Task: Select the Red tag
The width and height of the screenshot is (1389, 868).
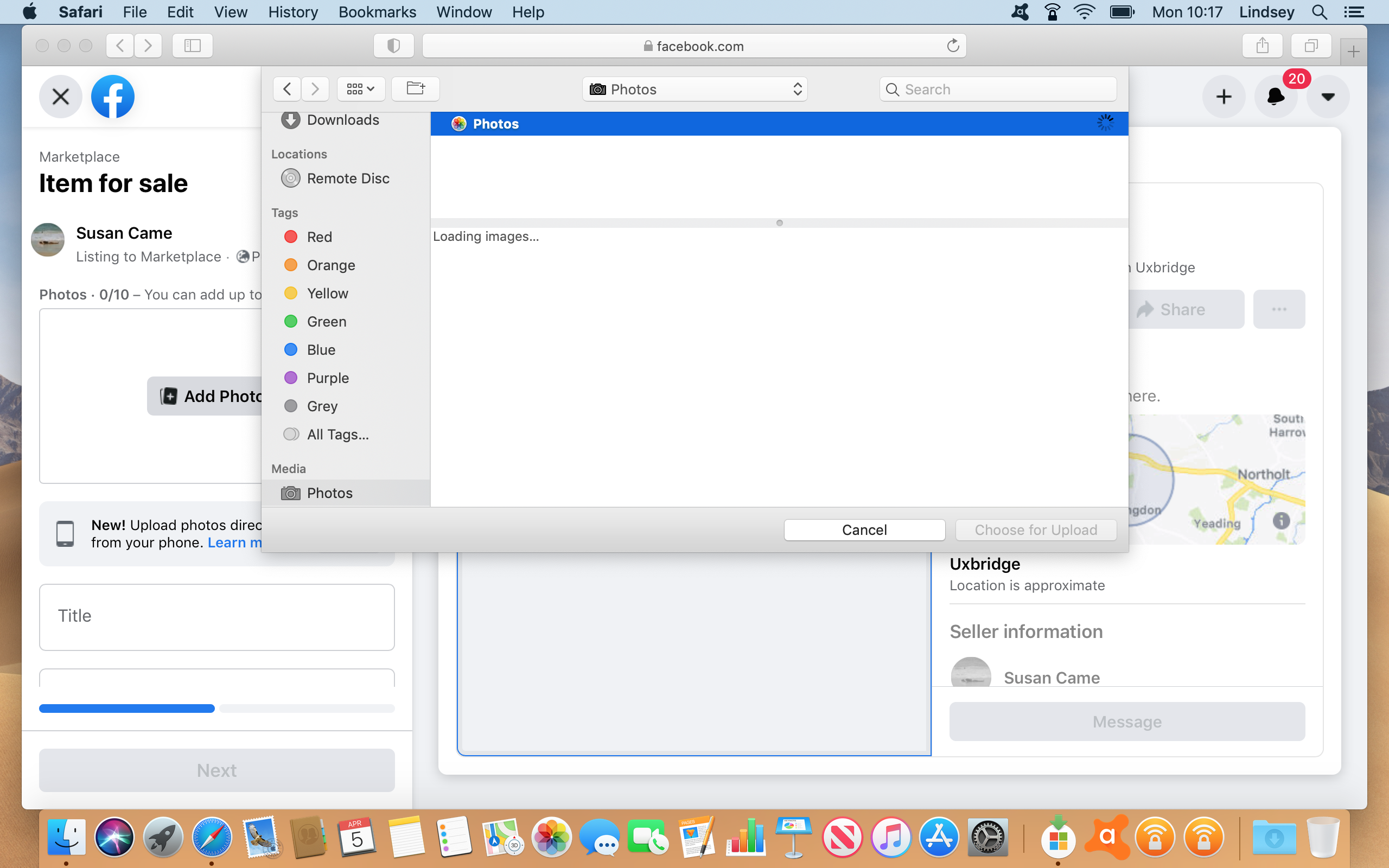Action: coord(319,237)
